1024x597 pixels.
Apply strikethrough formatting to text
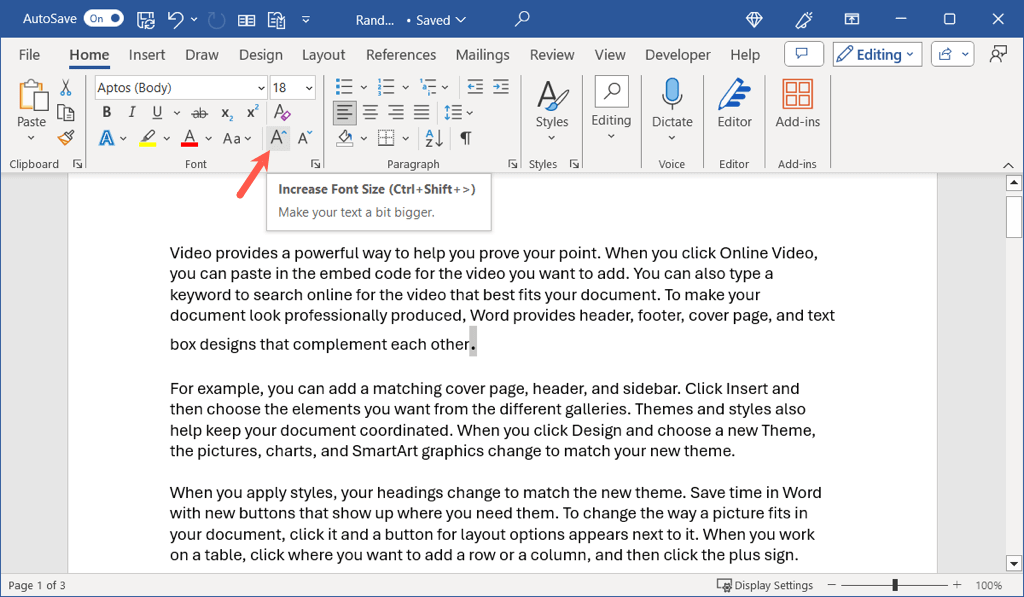tap(199, 113)
